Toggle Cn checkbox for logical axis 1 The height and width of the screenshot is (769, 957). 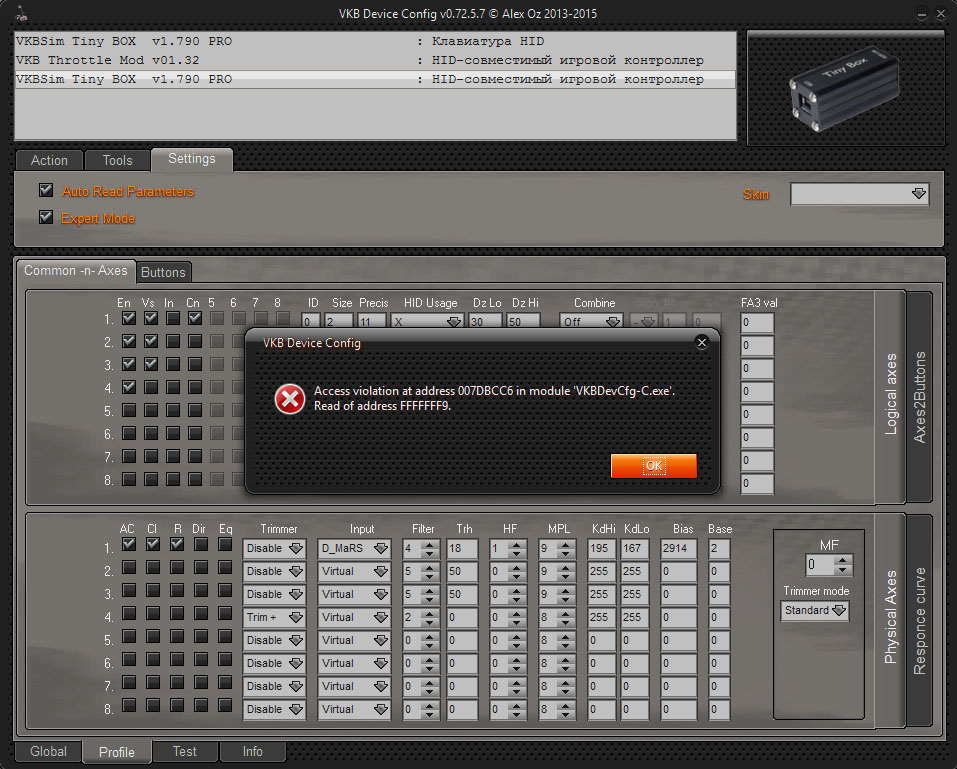pyautogui.click(x=195, y=319)
